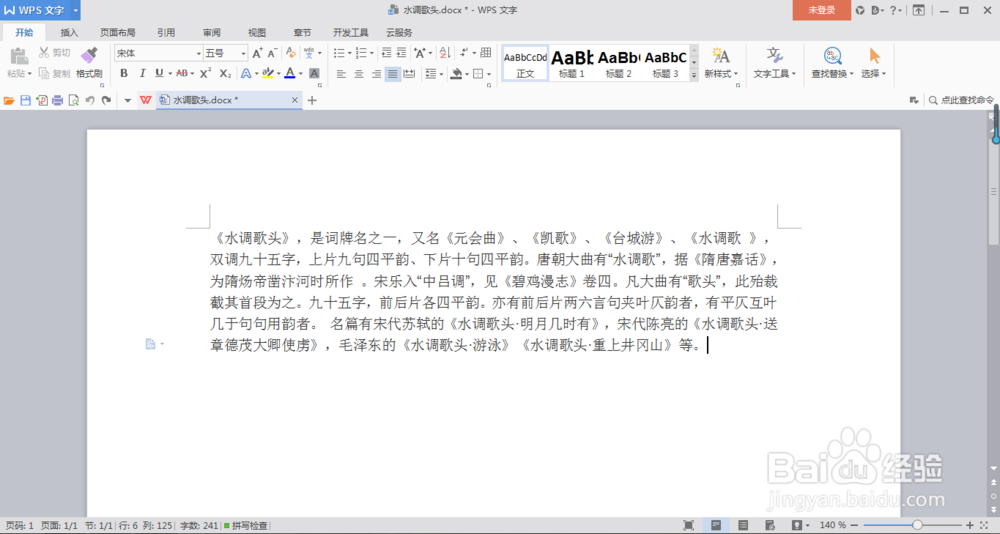Center align the text

coord(358,74)
